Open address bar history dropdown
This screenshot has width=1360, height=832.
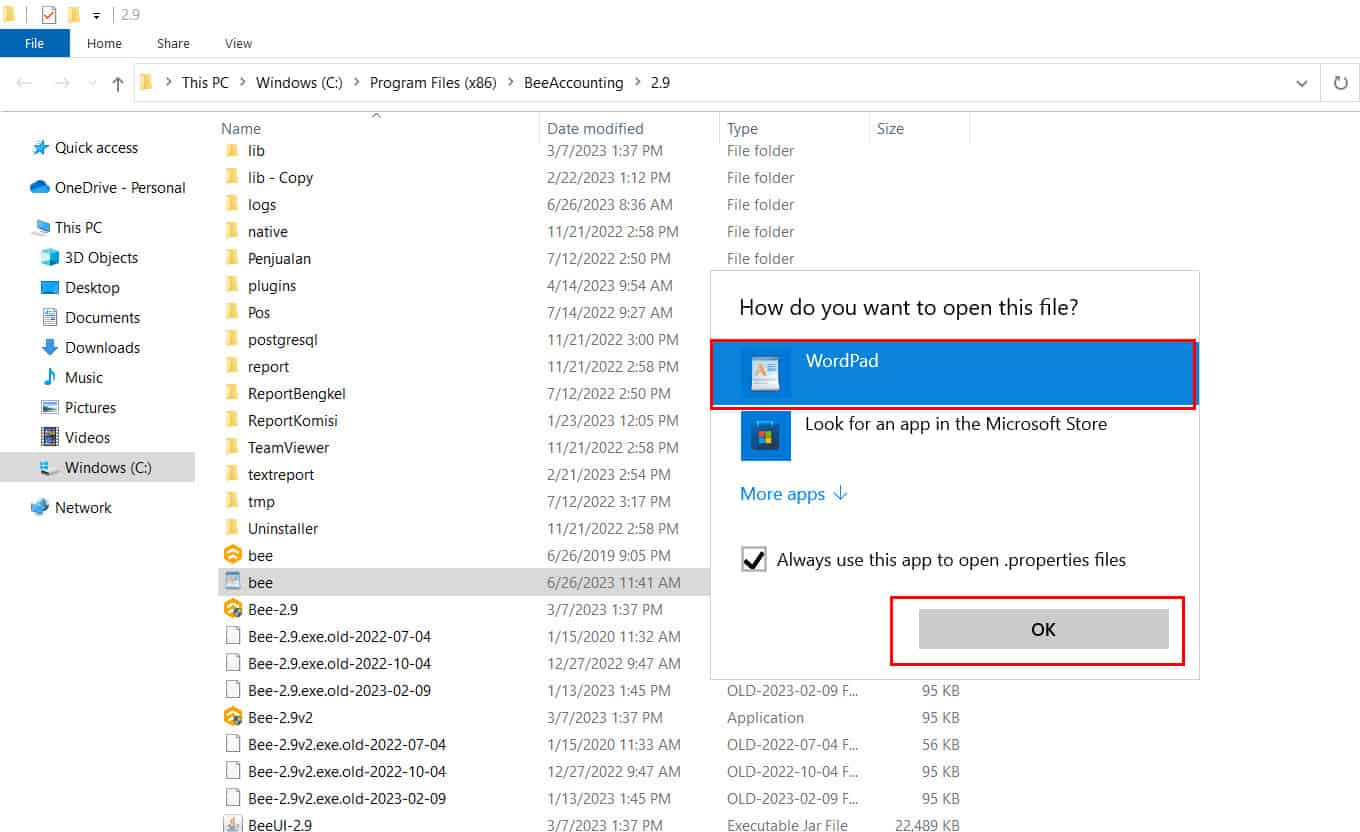(x=1301, y=83)
